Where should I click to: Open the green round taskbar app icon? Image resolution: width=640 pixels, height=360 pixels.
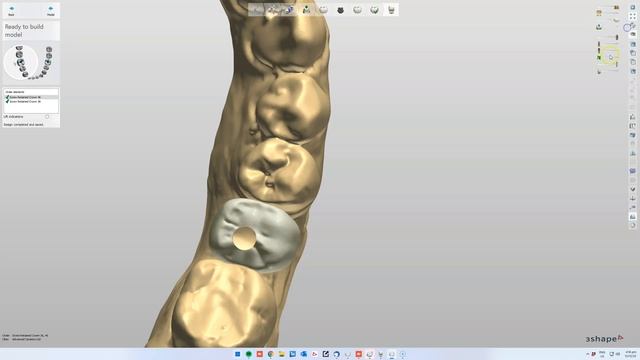point(249,354)
